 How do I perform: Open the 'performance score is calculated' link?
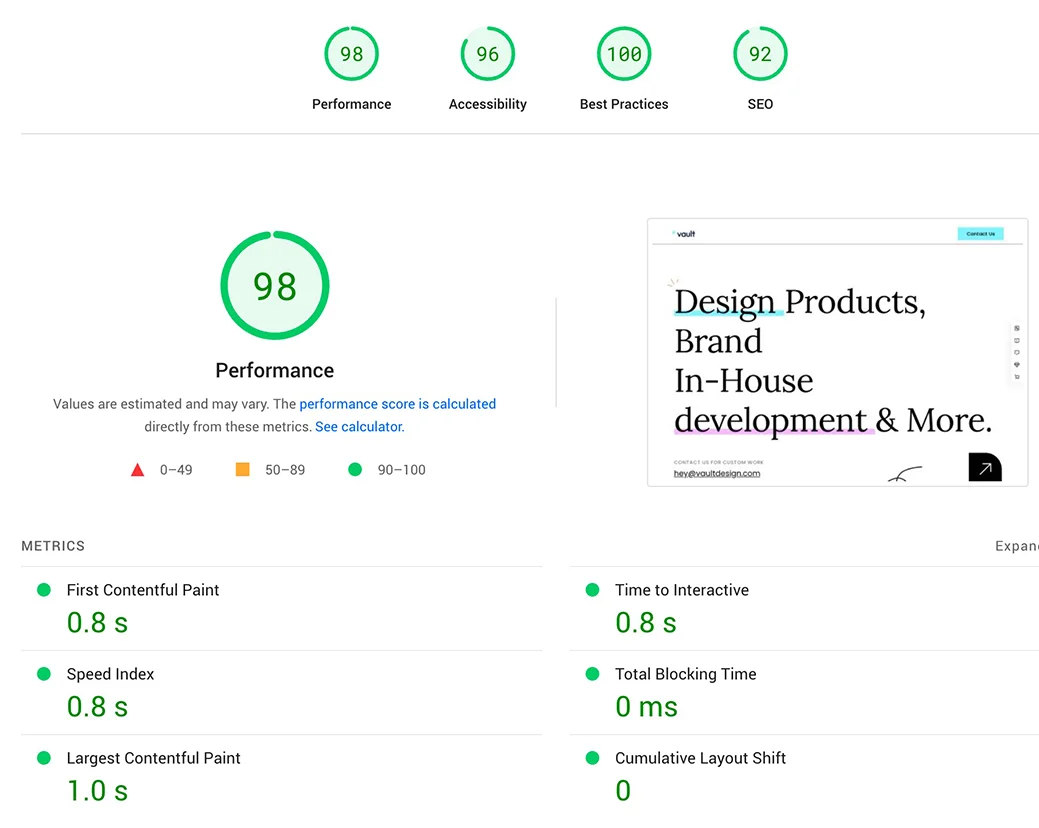pos(397,404)
